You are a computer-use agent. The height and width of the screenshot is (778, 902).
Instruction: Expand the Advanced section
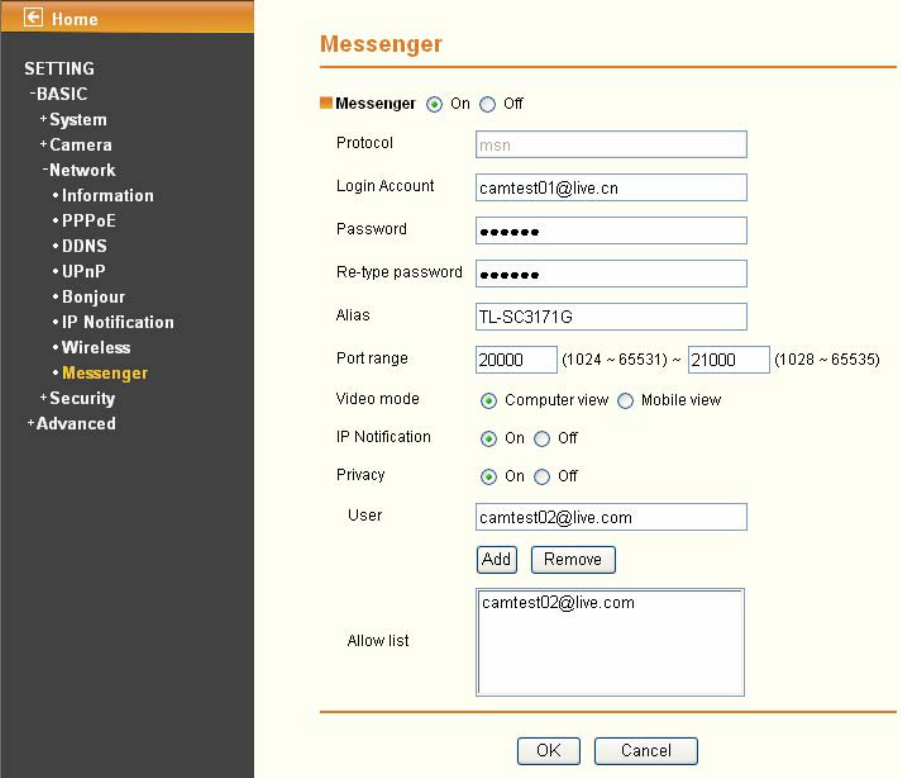[x=71, y=424]
